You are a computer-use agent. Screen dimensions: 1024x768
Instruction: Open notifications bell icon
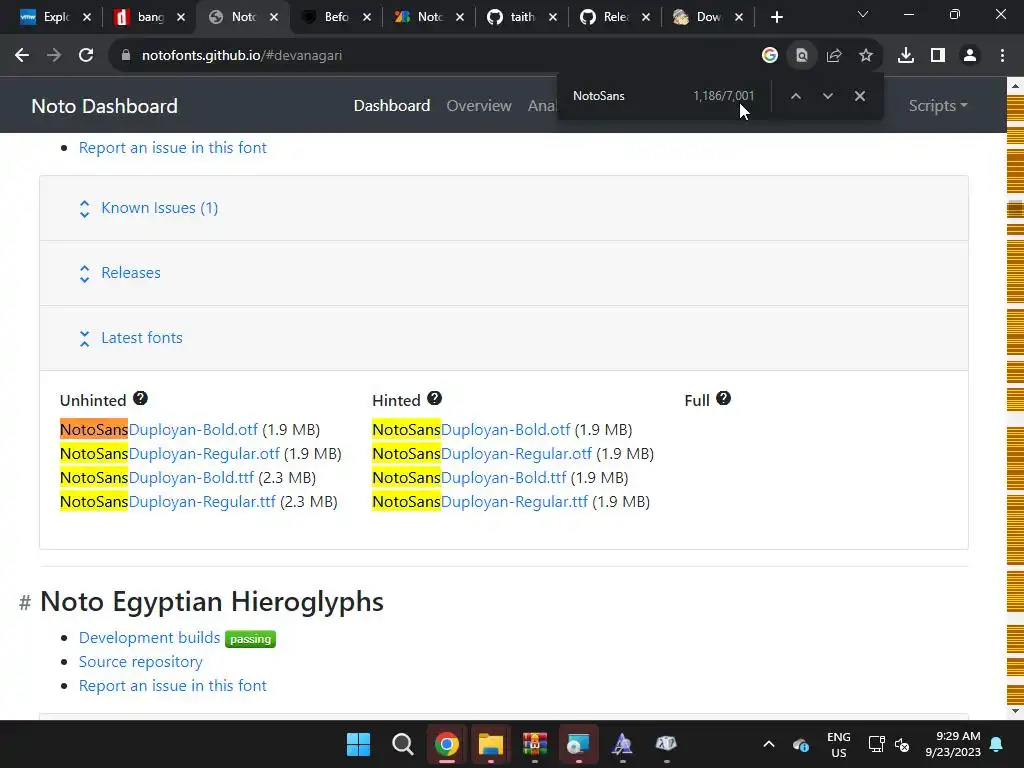click(x=997, y=744)
